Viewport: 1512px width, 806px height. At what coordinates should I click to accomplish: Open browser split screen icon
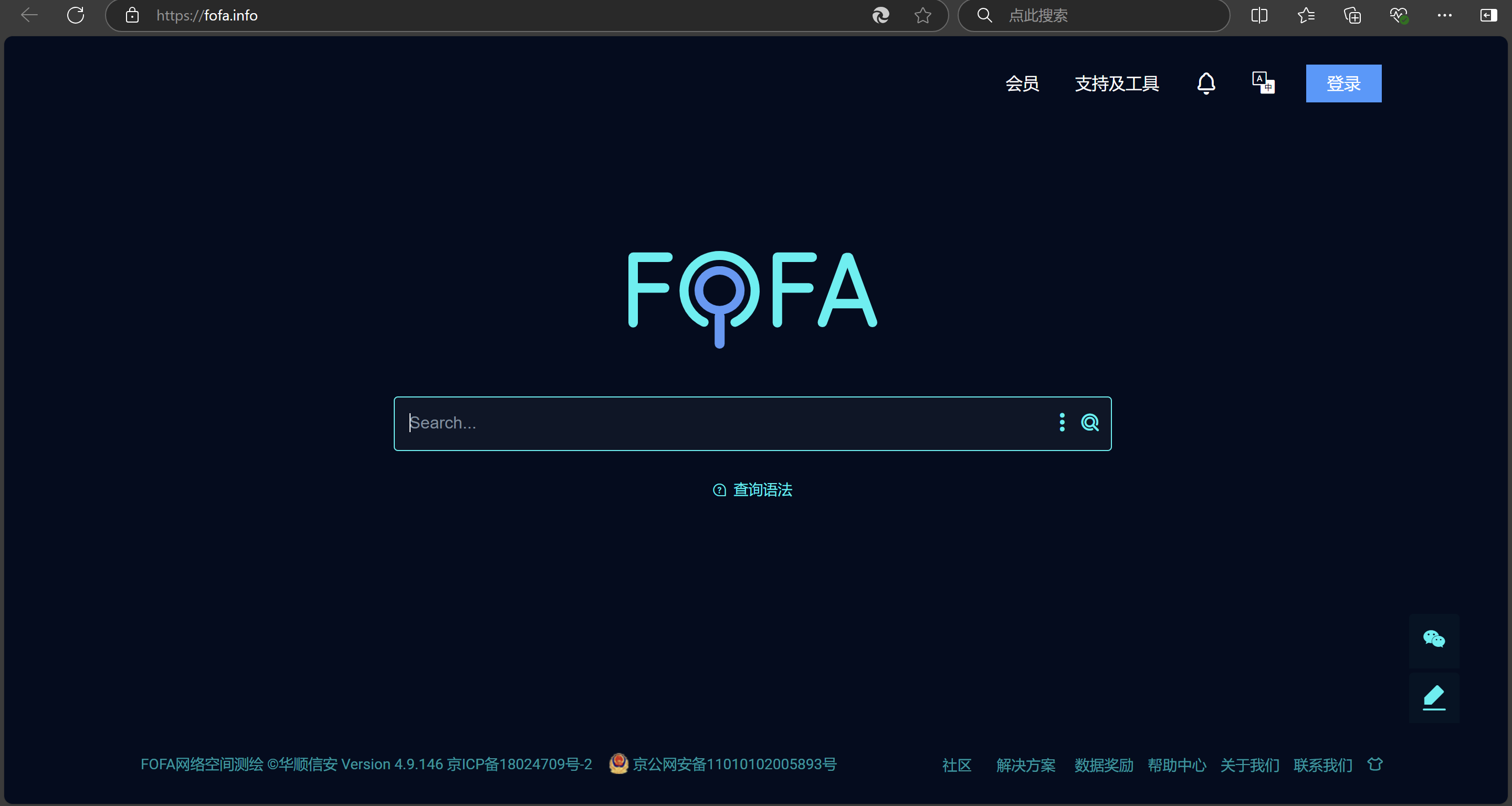(1259, 15)
